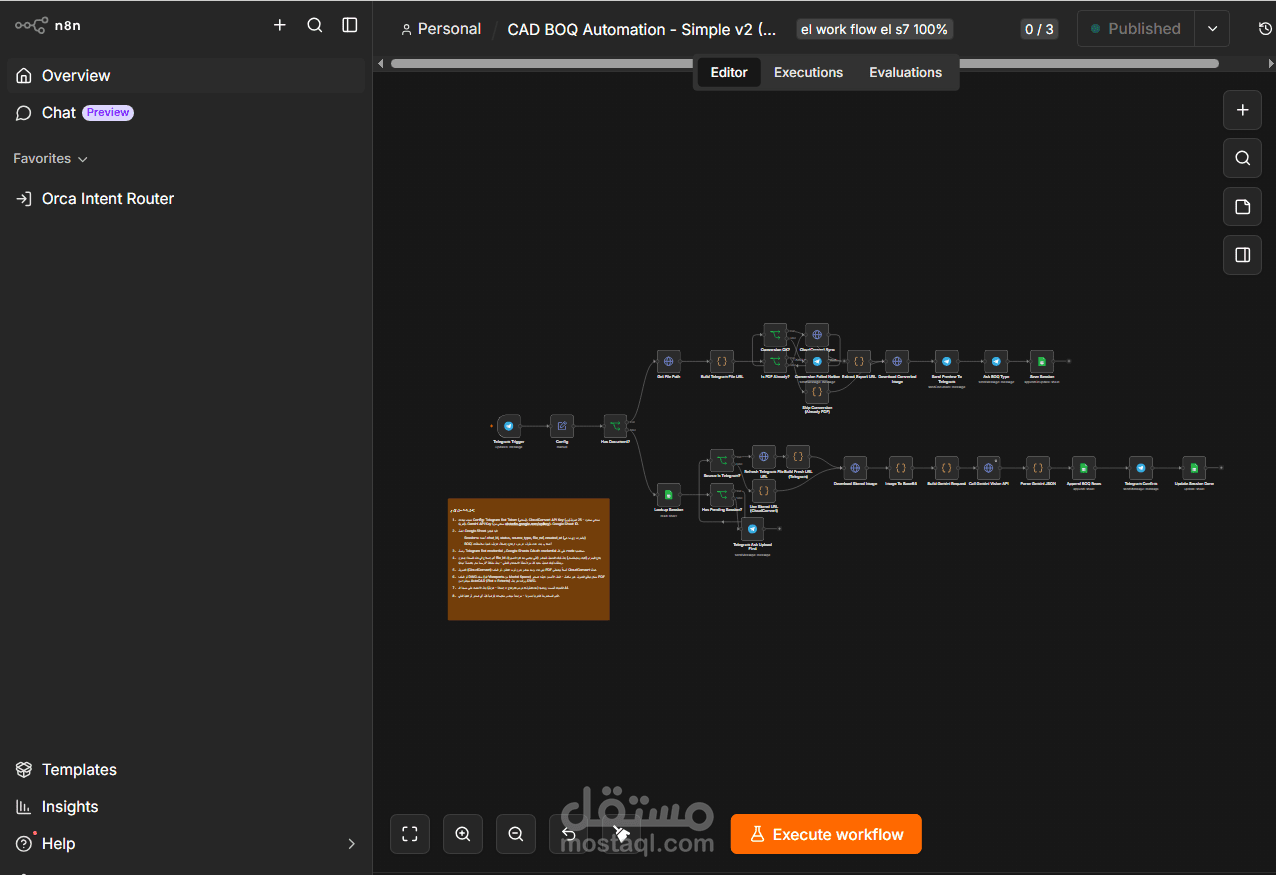Image resolution: width=1276 pixels, height=875 pixels.
Task: Click the Published status button
Action: click(x=1136, y=29)
